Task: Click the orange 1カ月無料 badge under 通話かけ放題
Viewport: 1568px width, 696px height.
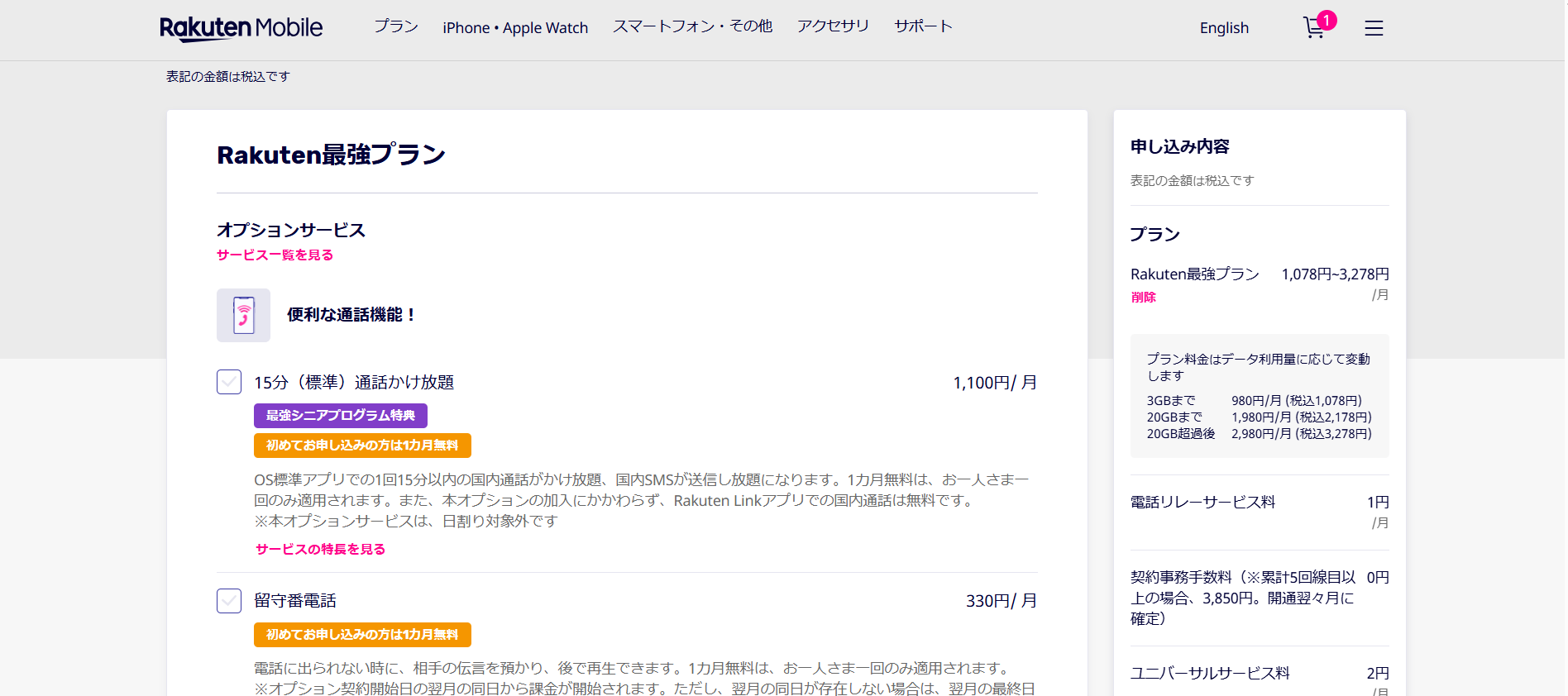Action: [362, 446]
